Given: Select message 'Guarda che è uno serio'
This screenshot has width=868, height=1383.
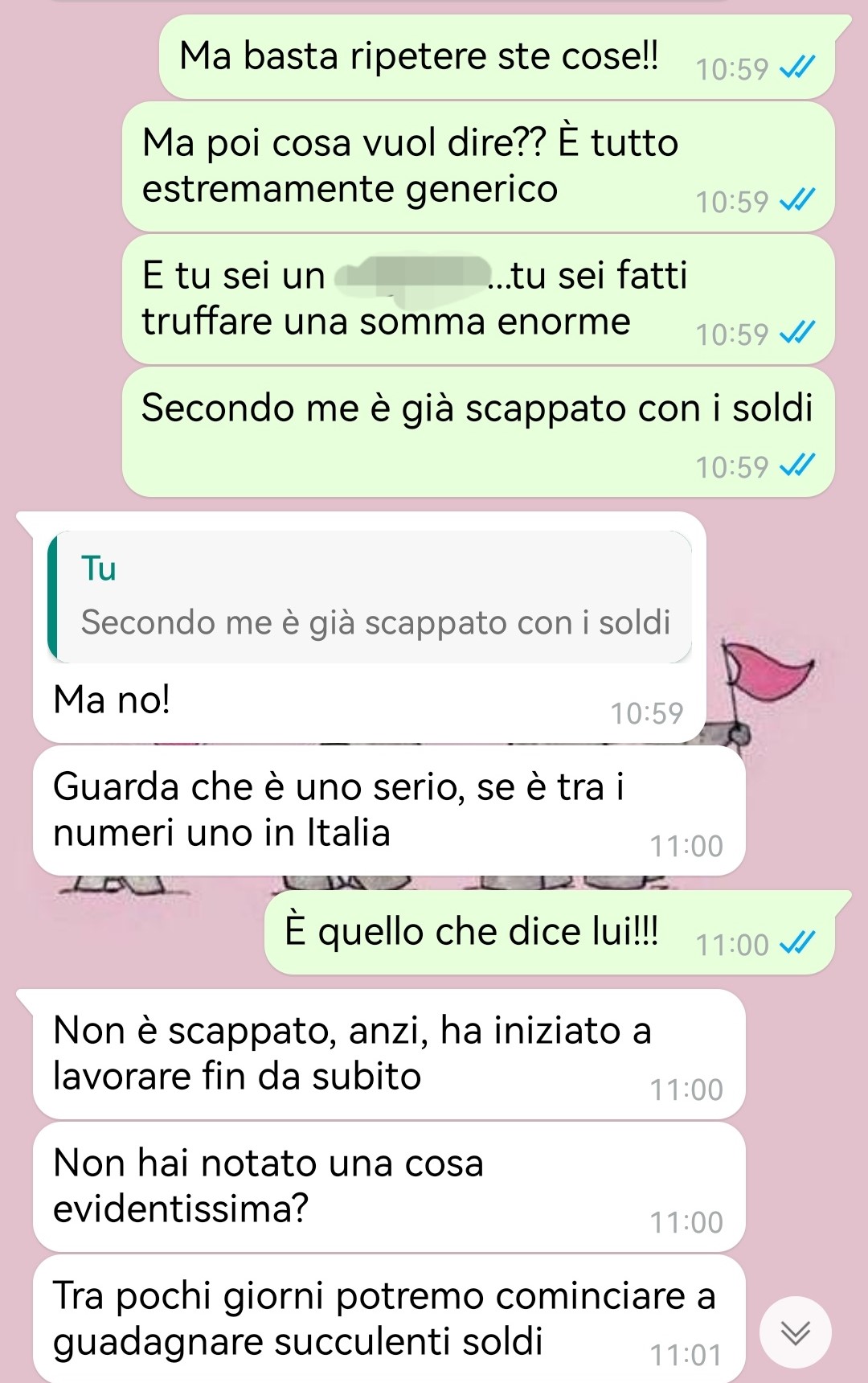Looking at the screenshot, I should tap(389, 811).
